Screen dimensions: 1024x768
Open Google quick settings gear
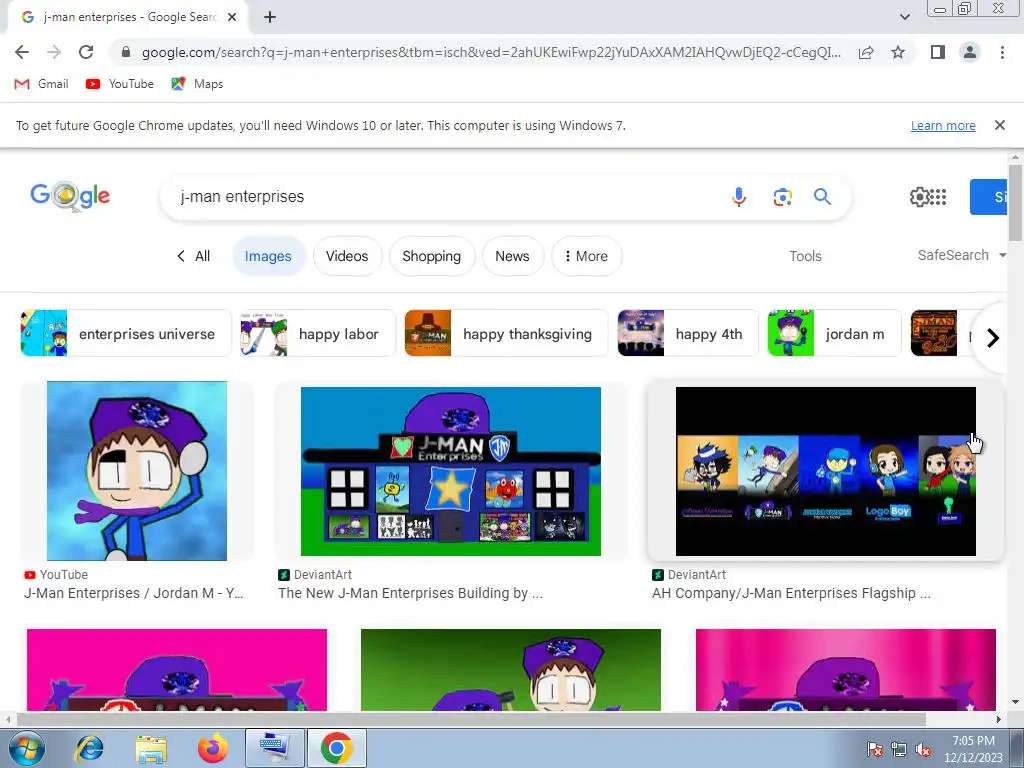pos(919,197)
